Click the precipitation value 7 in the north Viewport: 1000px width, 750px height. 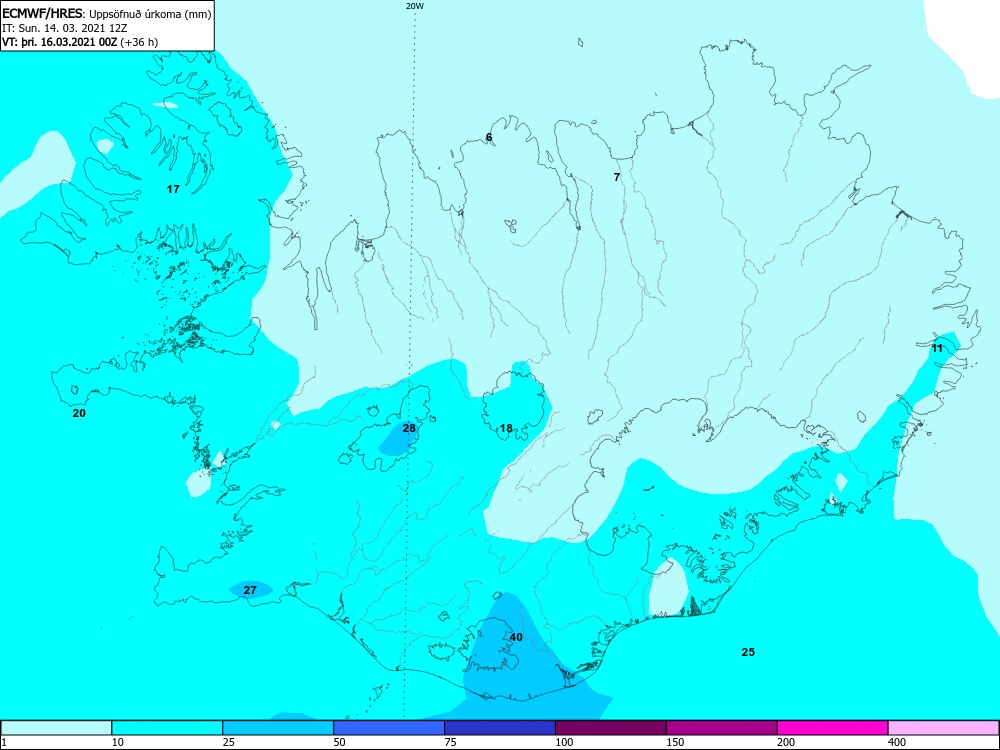(x=617, y=177)
